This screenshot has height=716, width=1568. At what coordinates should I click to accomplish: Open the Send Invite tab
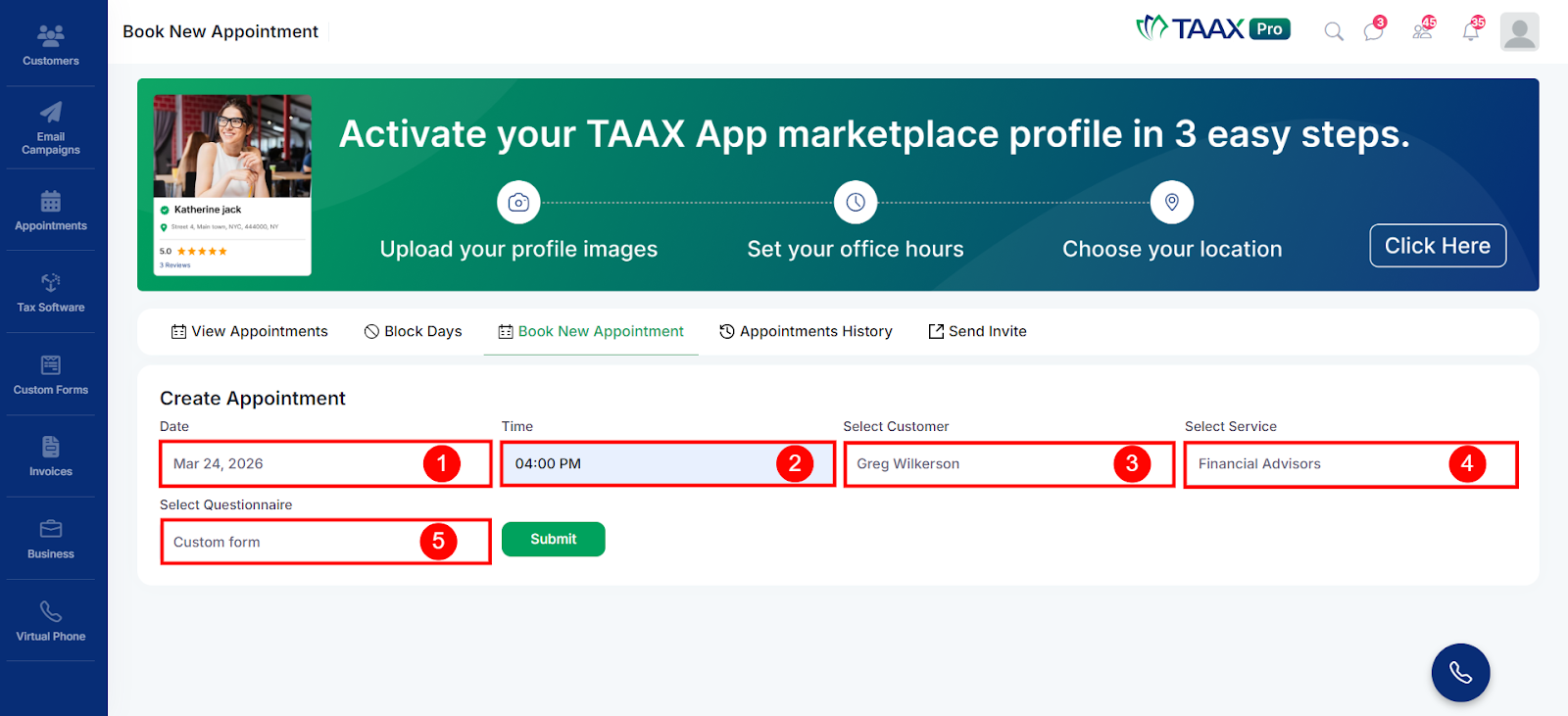pyautogui.click(x=977, y=332)
